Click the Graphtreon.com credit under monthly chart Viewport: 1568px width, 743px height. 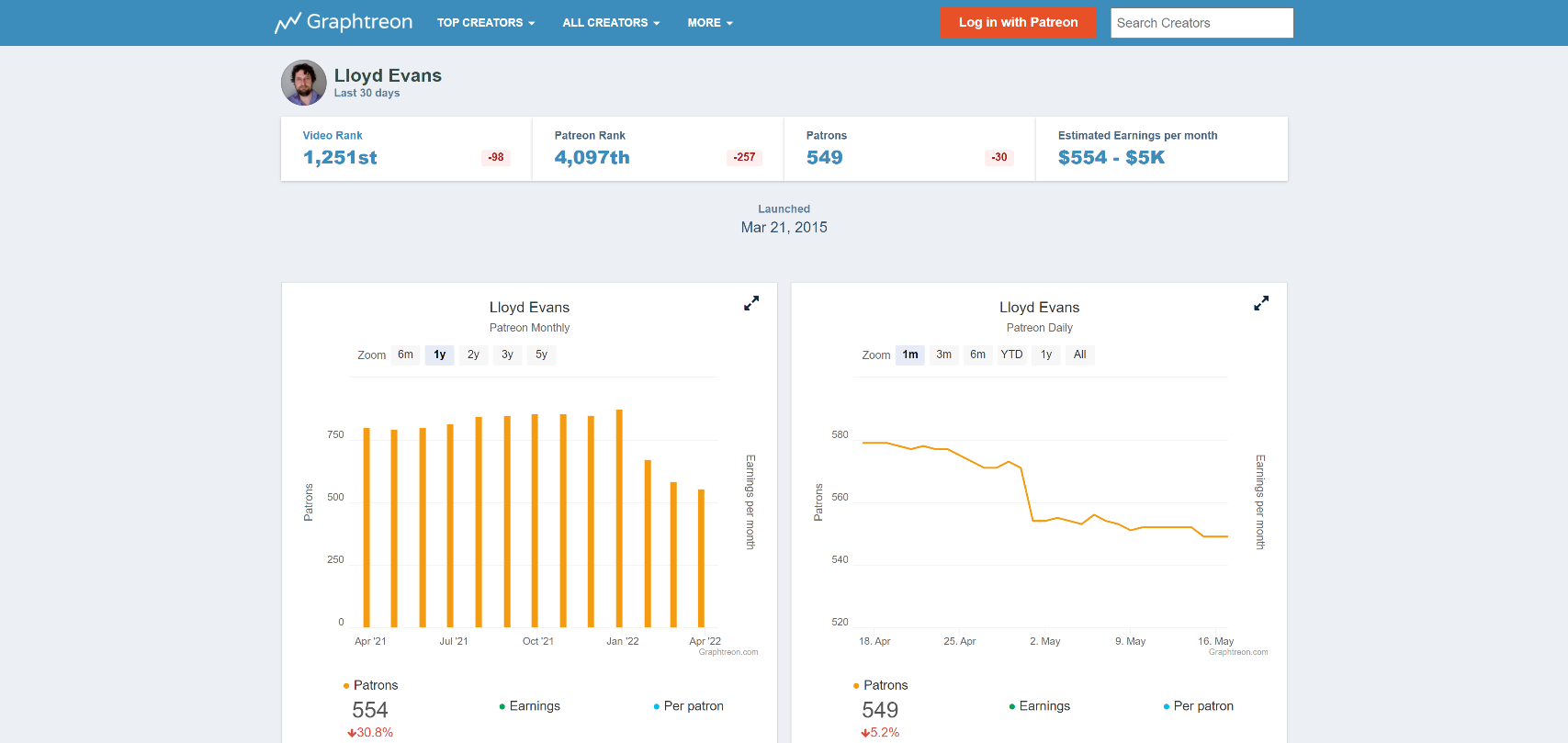click(728, 652)
